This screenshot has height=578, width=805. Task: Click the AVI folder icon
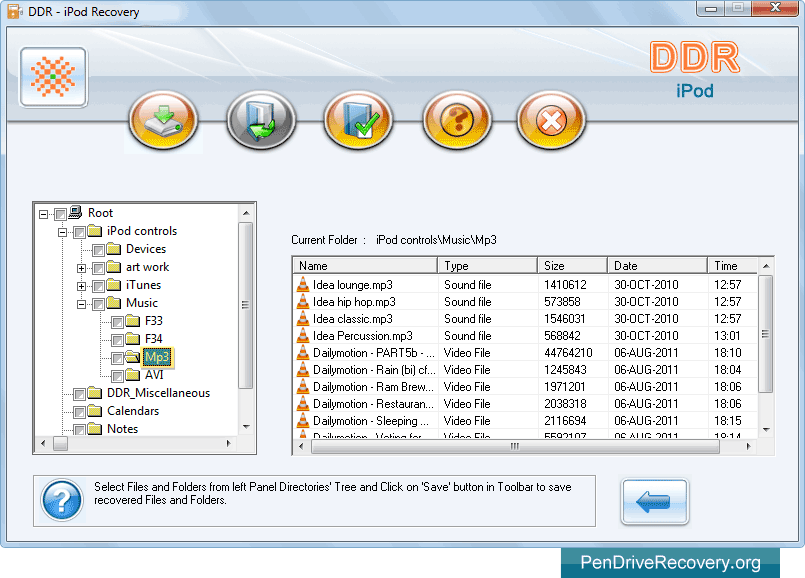coord(132,375)
